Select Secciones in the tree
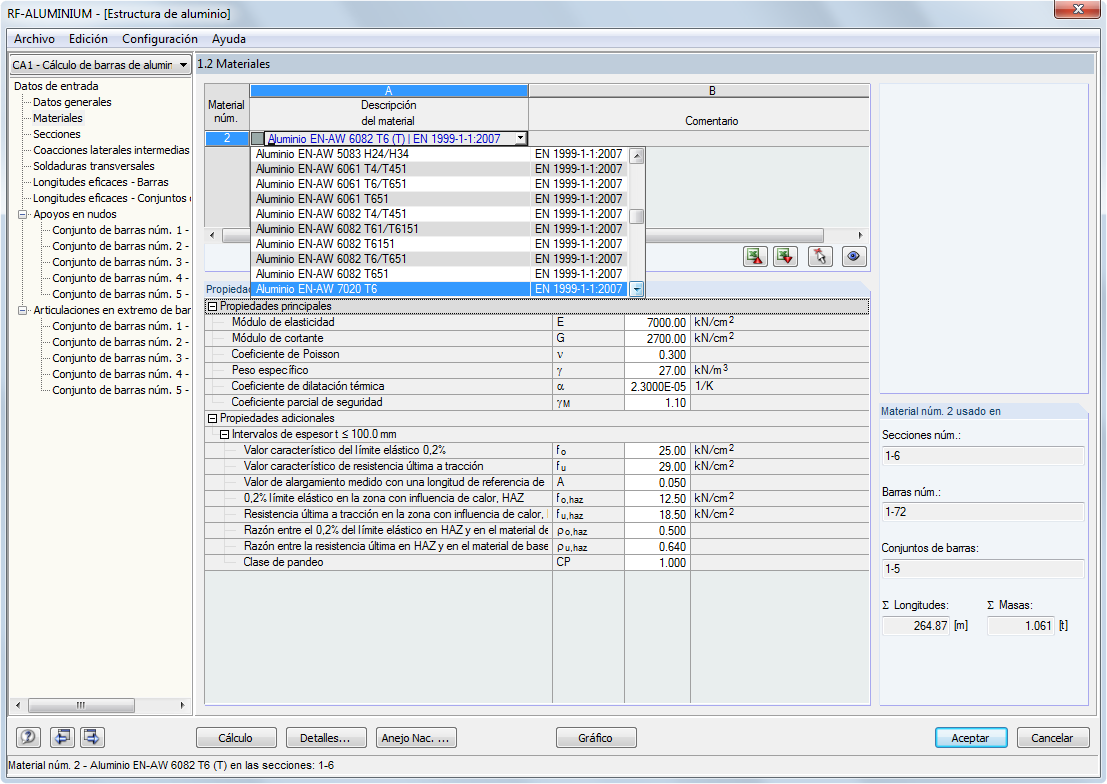 coord(56,134)
